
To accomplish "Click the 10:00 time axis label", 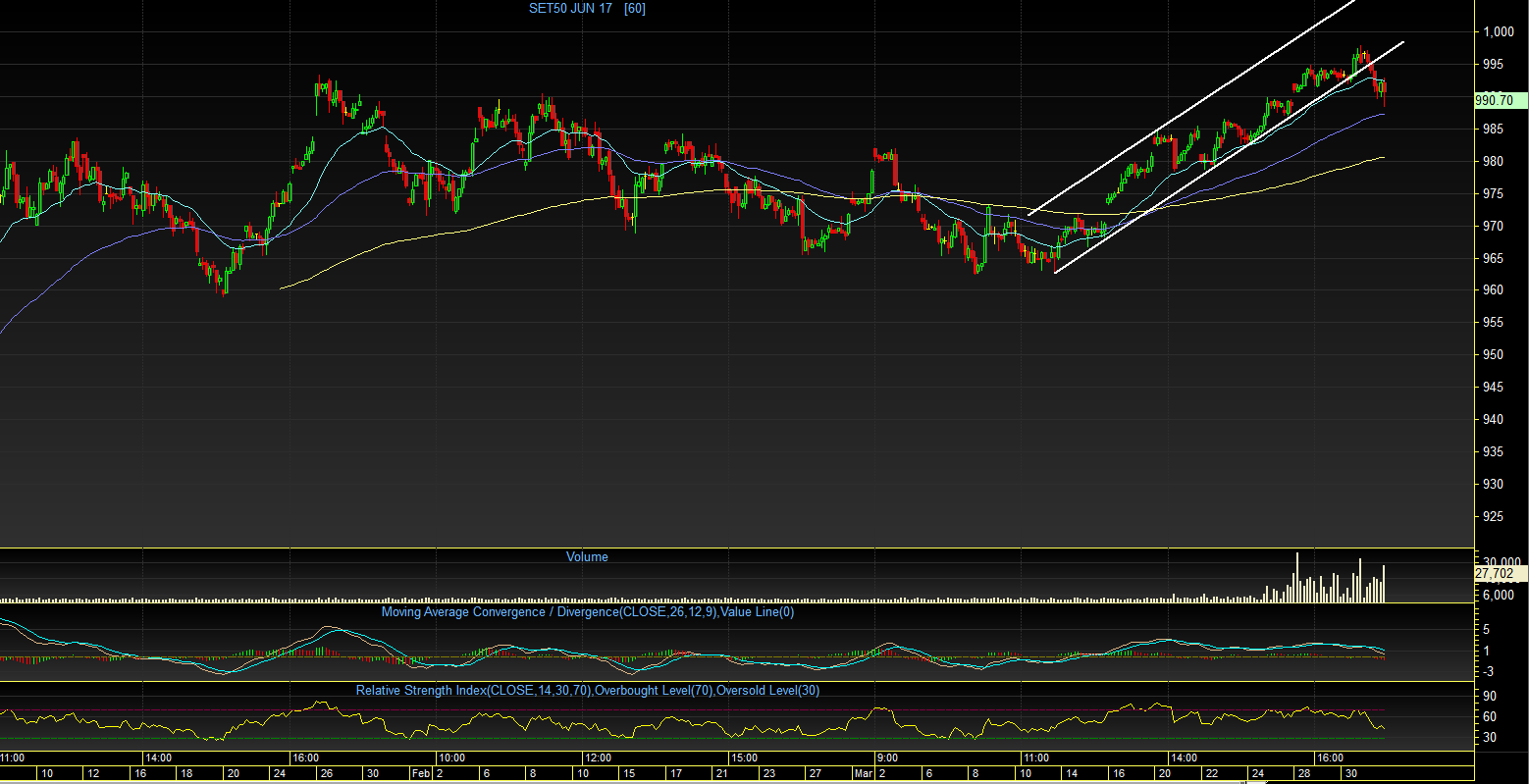I will click(x=451, y=758).
